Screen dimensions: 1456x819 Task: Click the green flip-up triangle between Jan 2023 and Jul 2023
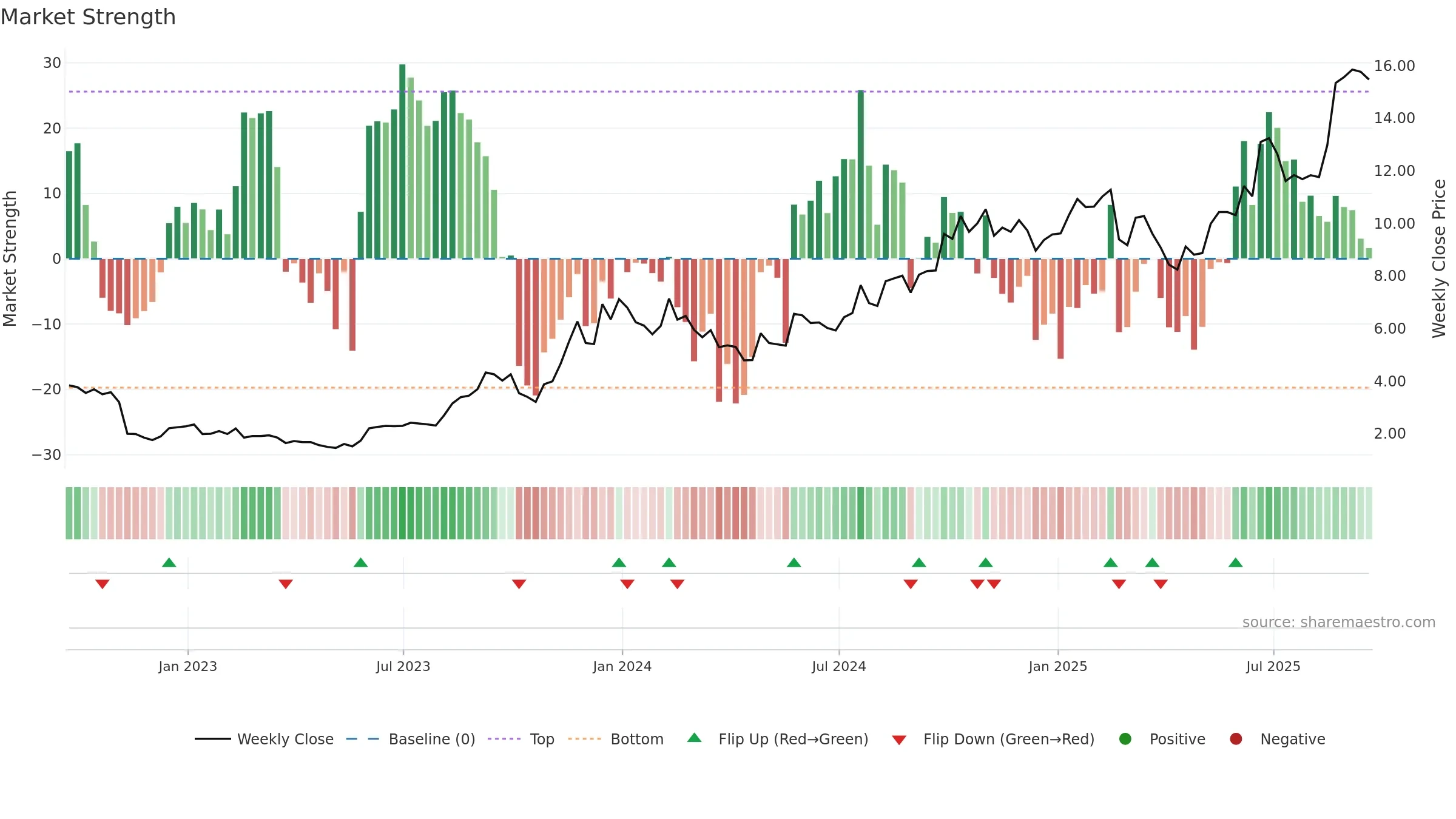[361, 562]
